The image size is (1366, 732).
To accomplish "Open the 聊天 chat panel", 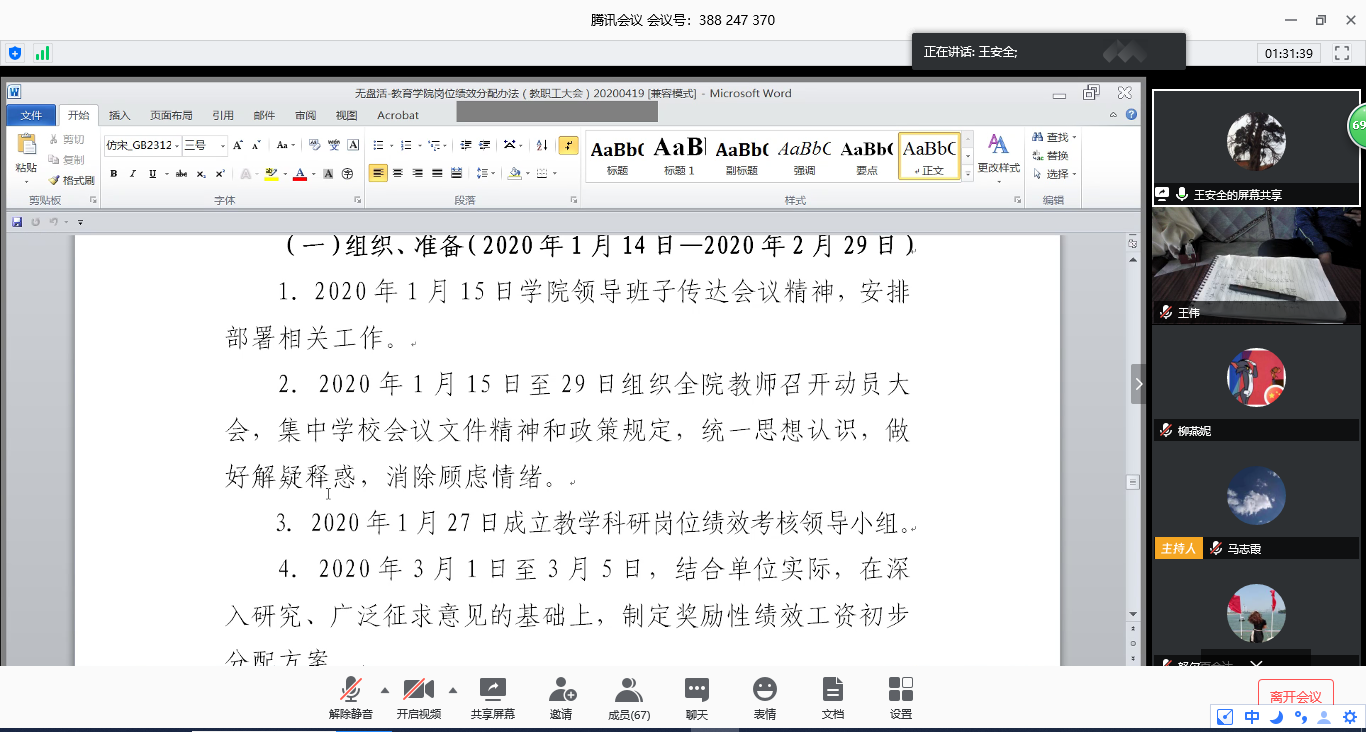I will coord(696,691).
